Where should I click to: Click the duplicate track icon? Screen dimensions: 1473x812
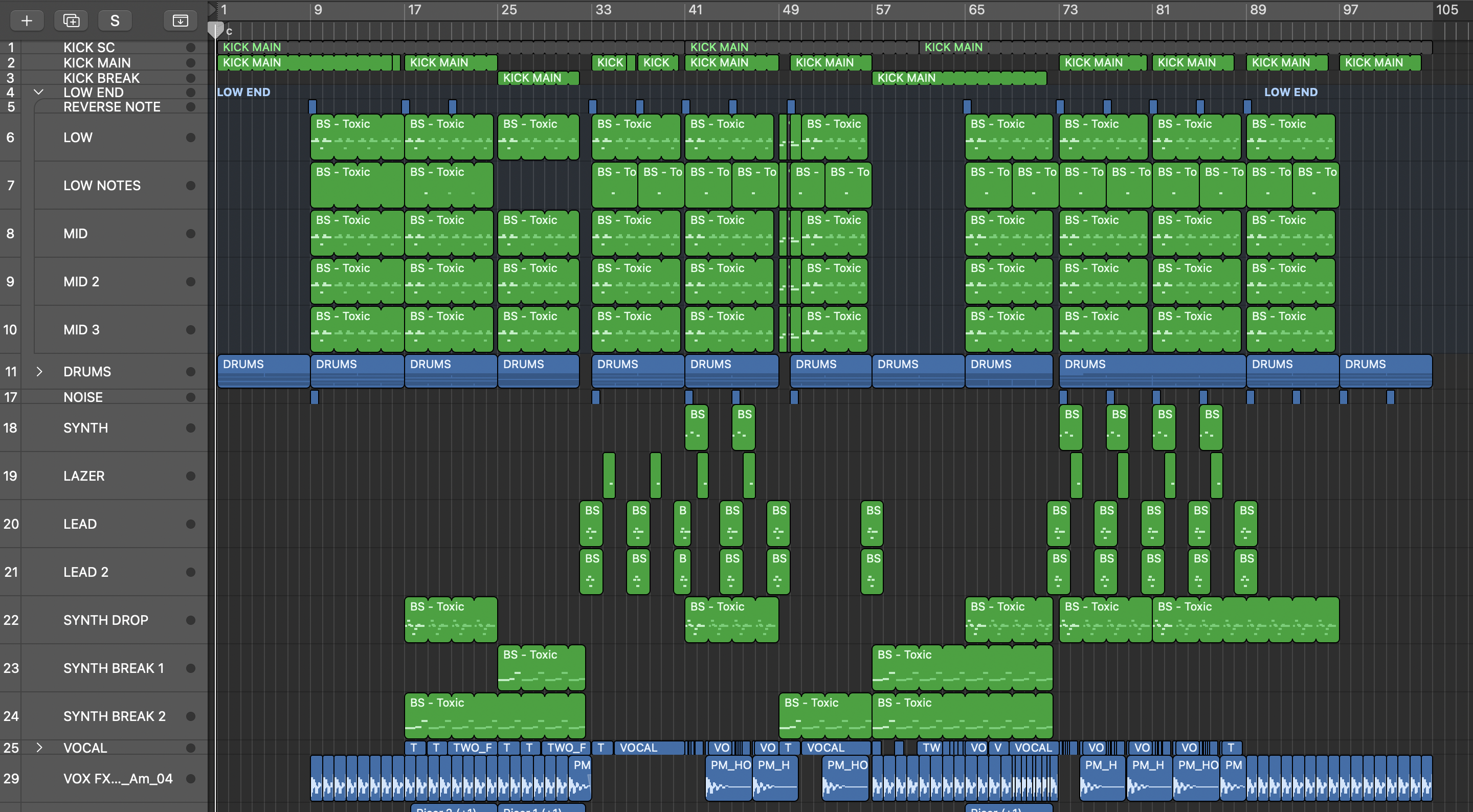[71, 20]
